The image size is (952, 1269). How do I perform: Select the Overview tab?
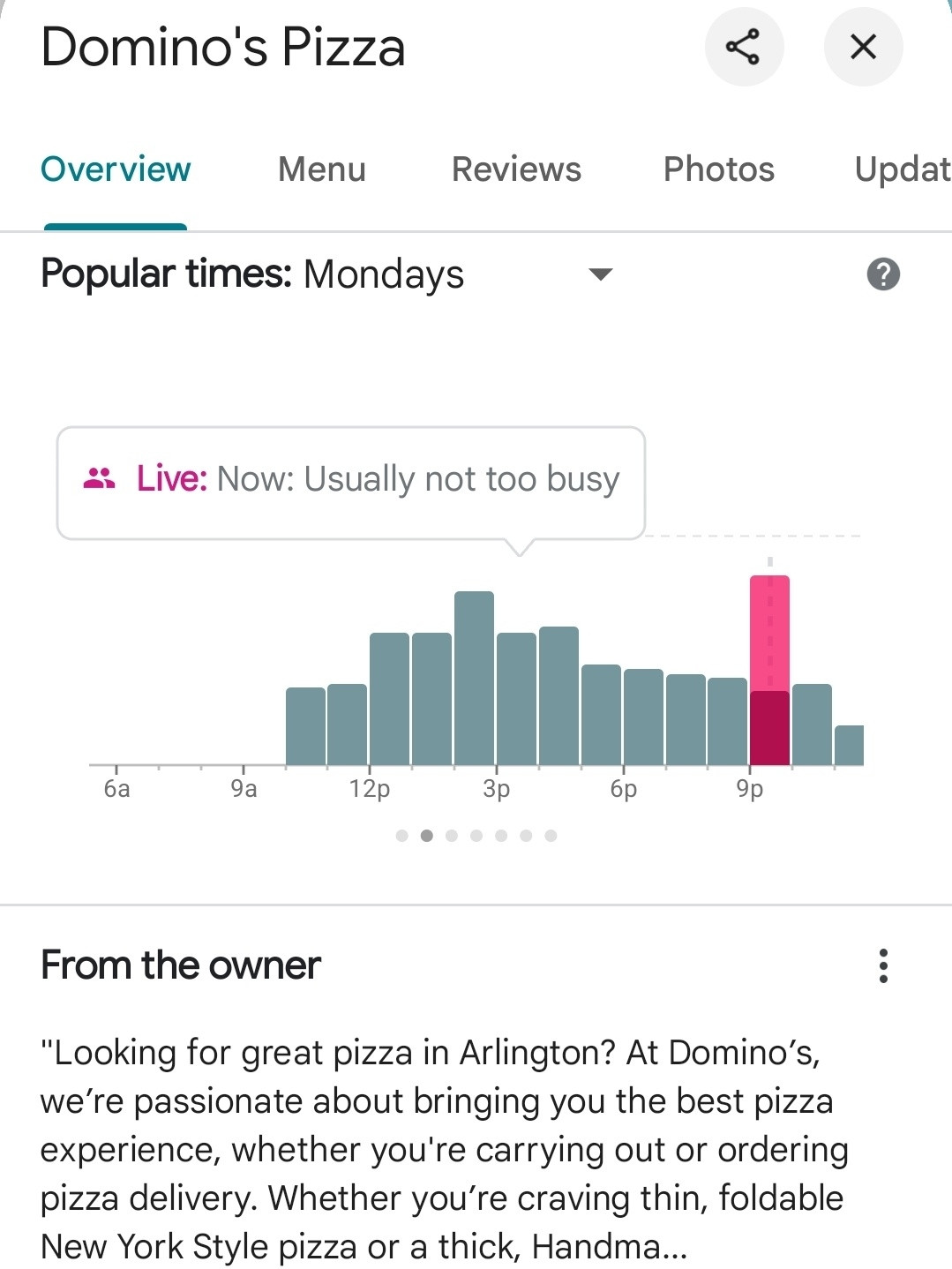[116, 169]
